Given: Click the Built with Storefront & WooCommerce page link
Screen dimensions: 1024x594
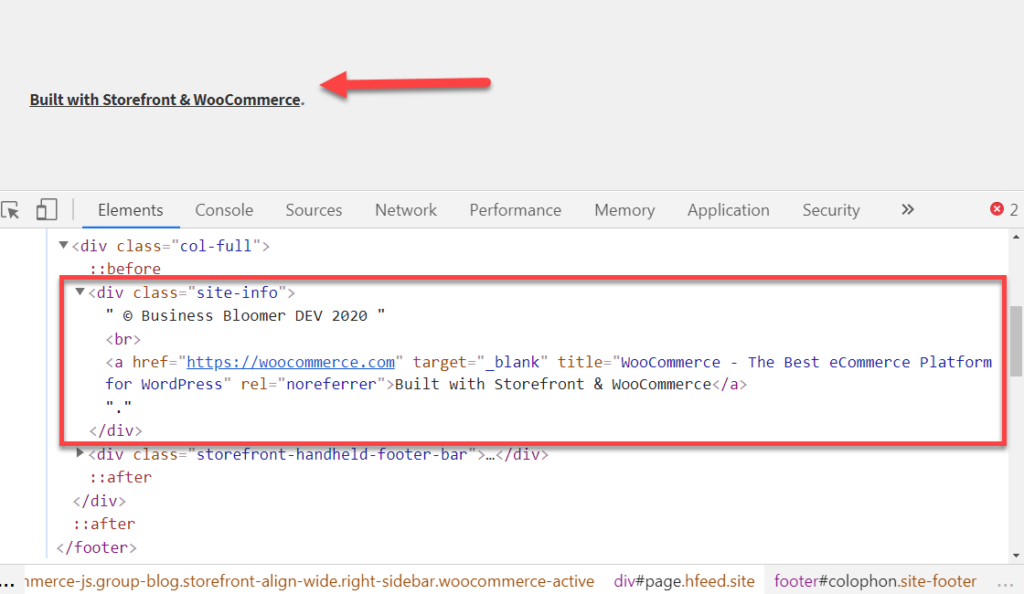Looking at the screenshot, I should [x=165, y=100].
